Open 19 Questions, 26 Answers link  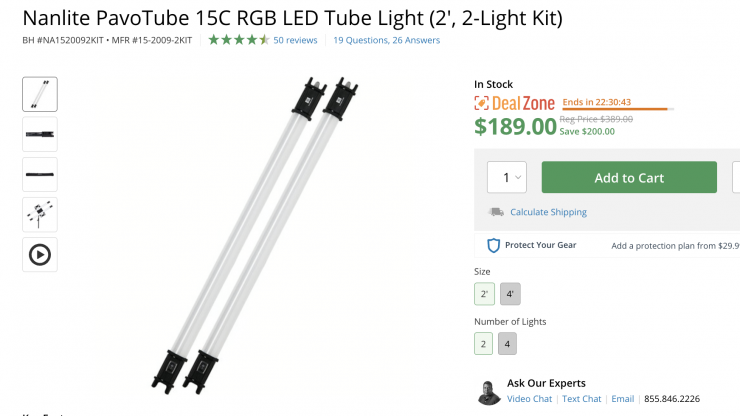(386, 40)
